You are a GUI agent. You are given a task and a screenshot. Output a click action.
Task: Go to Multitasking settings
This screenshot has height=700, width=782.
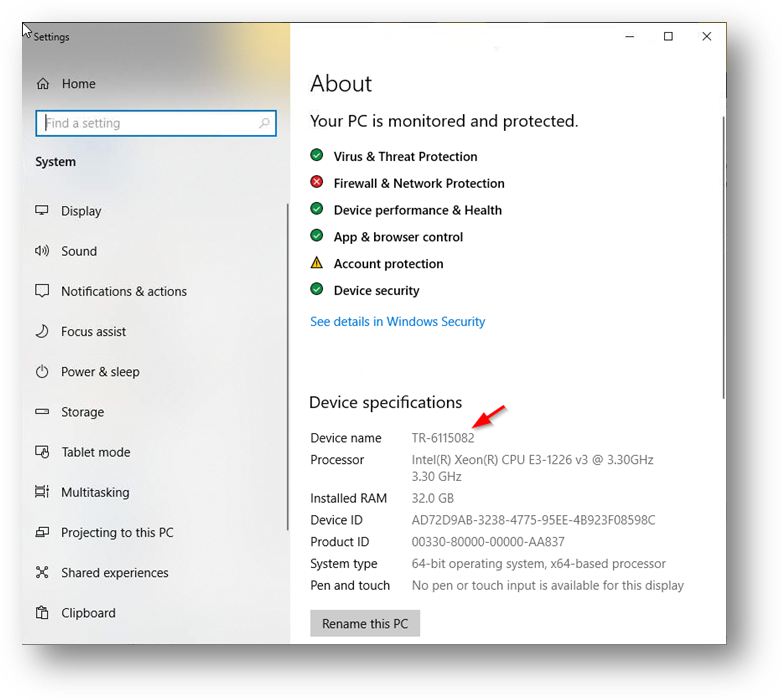click(x=95, y=493)
